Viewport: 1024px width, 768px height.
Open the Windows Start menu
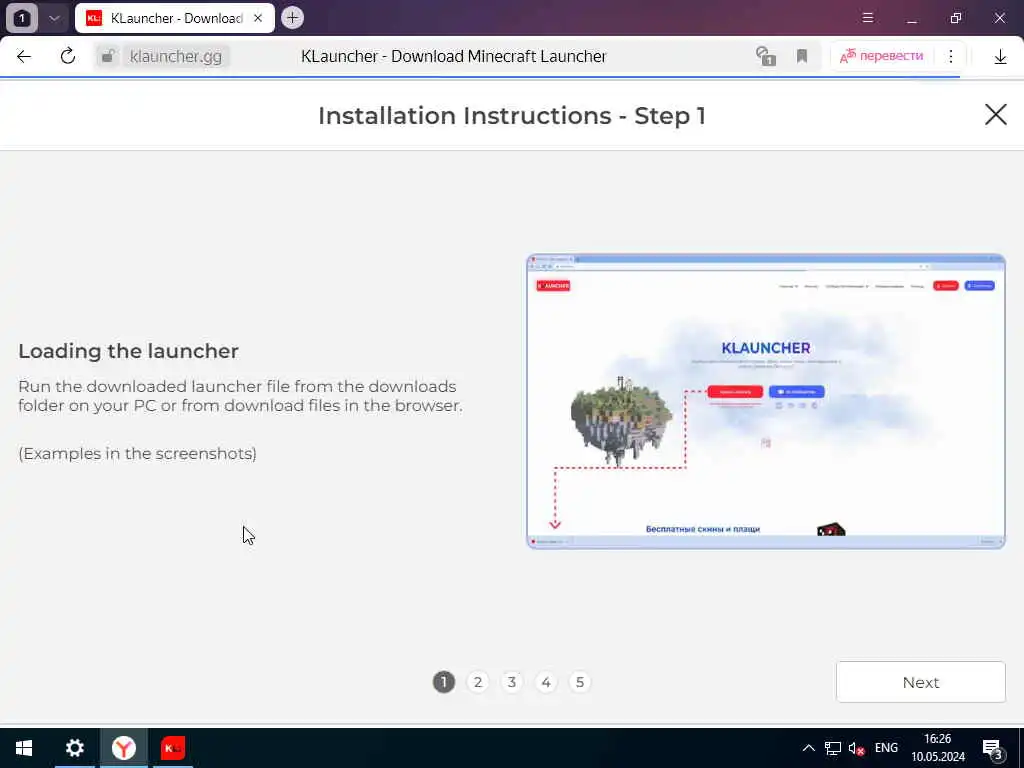(24, 748)
